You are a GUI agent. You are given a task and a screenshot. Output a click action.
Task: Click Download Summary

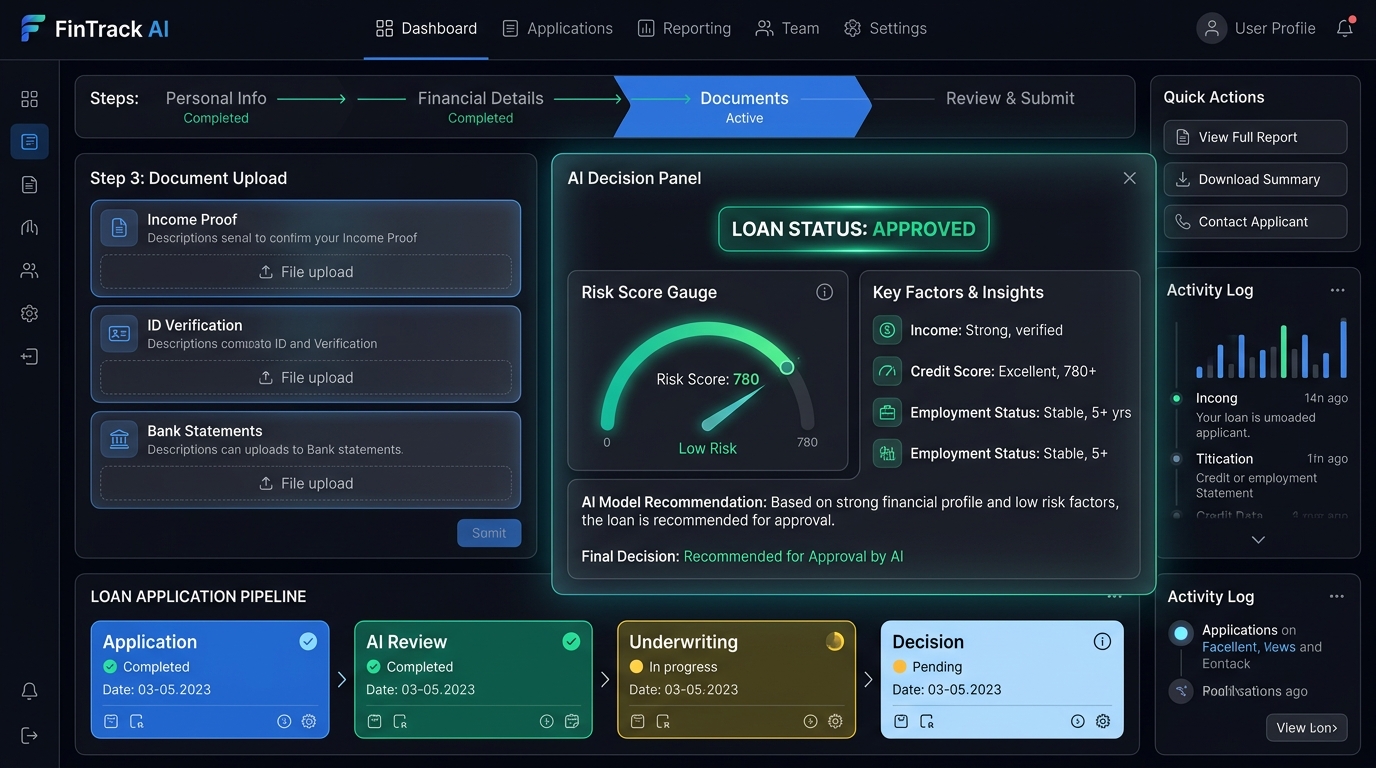coord(1255,179)
